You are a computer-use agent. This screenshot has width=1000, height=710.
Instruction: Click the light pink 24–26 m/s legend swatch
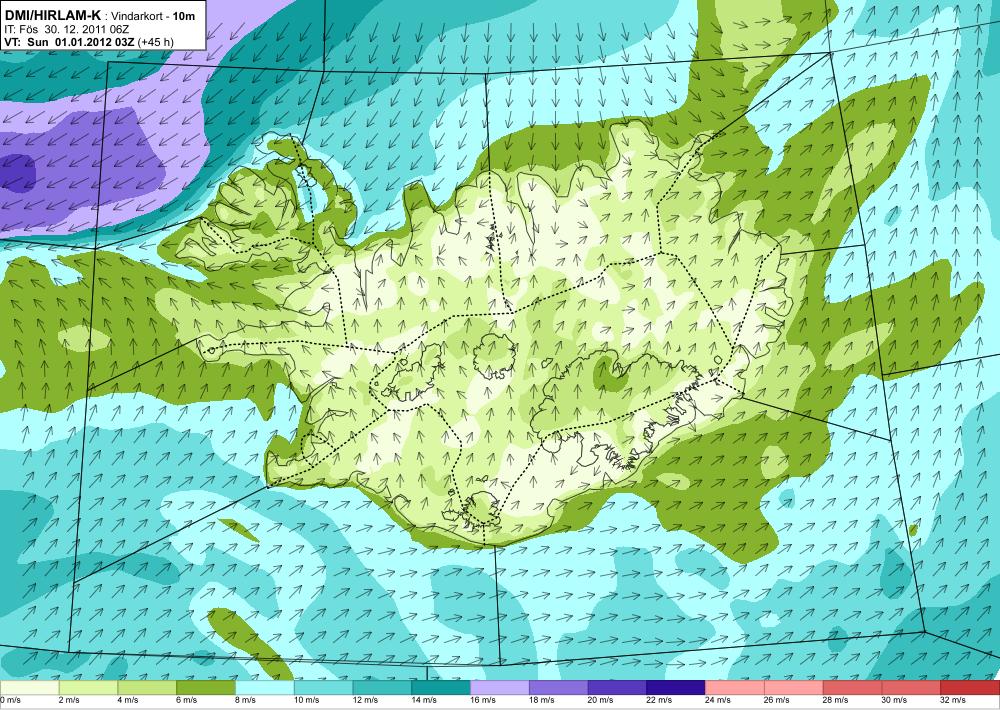[735, 688]
